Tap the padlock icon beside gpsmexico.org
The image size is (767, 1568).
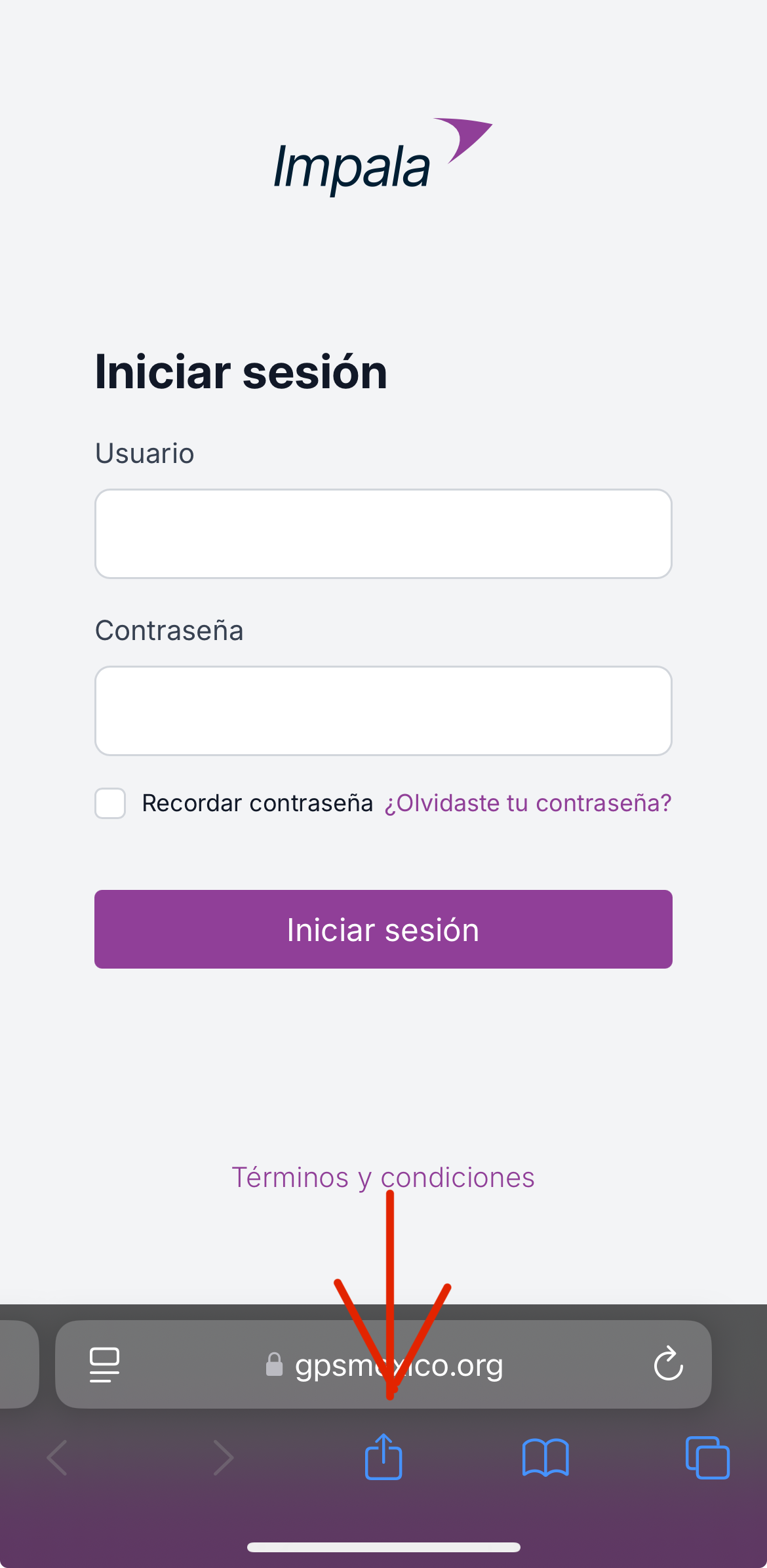[x=274, y=1365]
